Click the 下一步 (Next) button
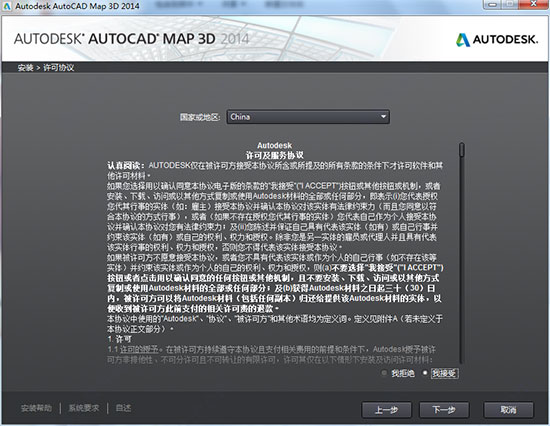This screenshot has height=426, width=550. tap(444, 410)
